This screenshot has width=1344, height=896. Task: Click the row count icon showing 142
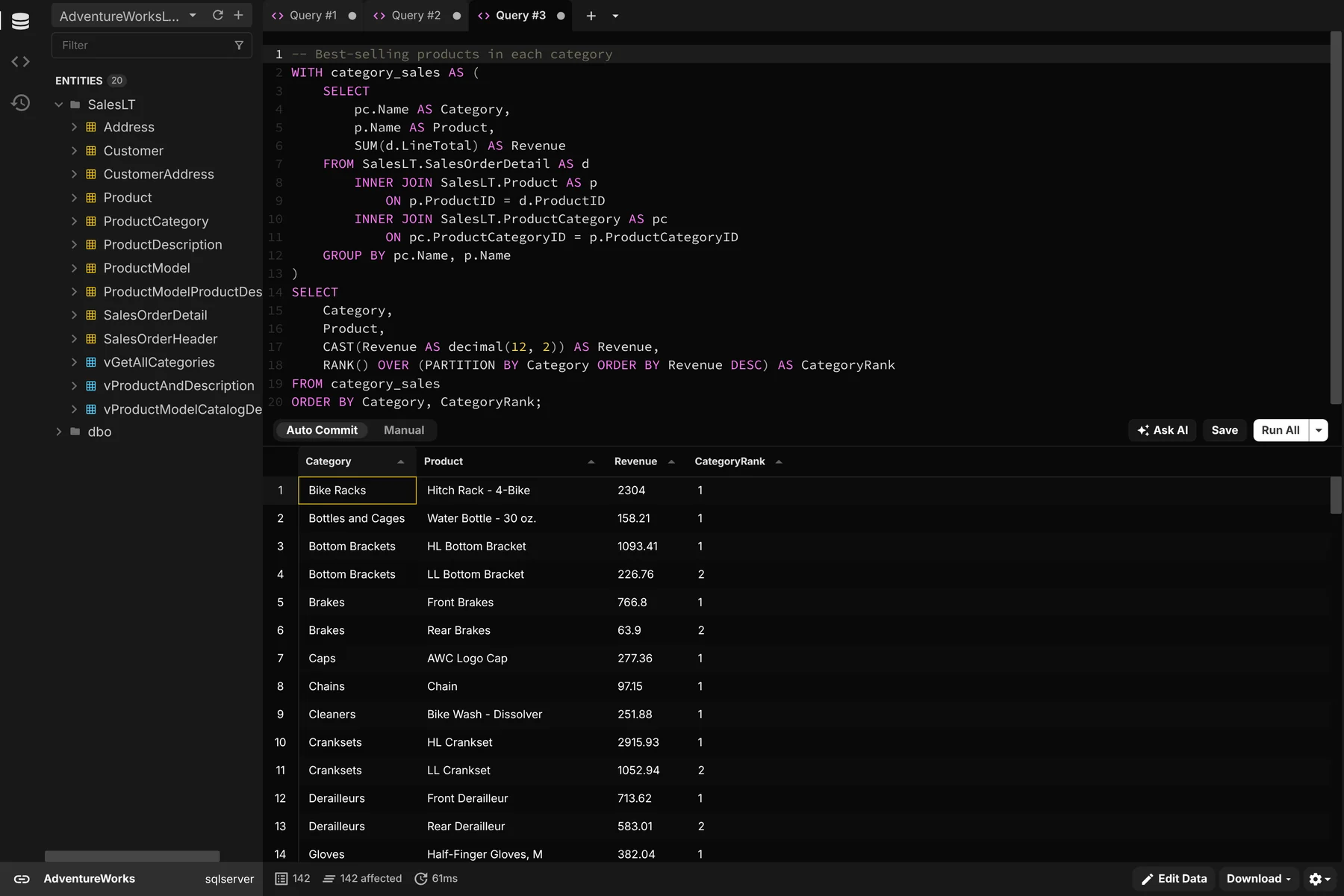pos(281,879)
